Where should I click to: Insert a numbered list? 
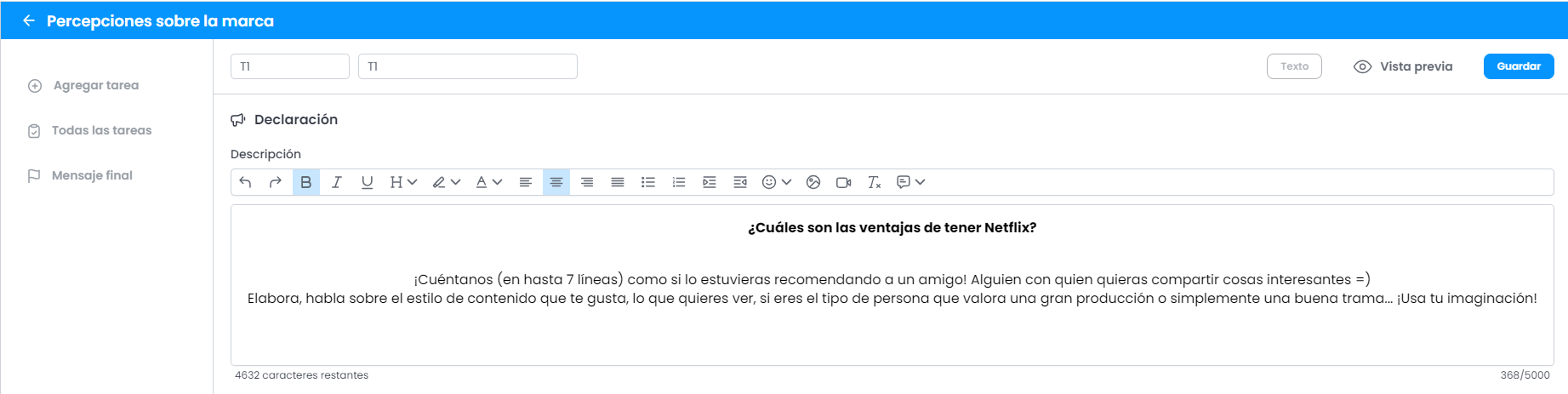pyautogui.click(x=679, y=182)
